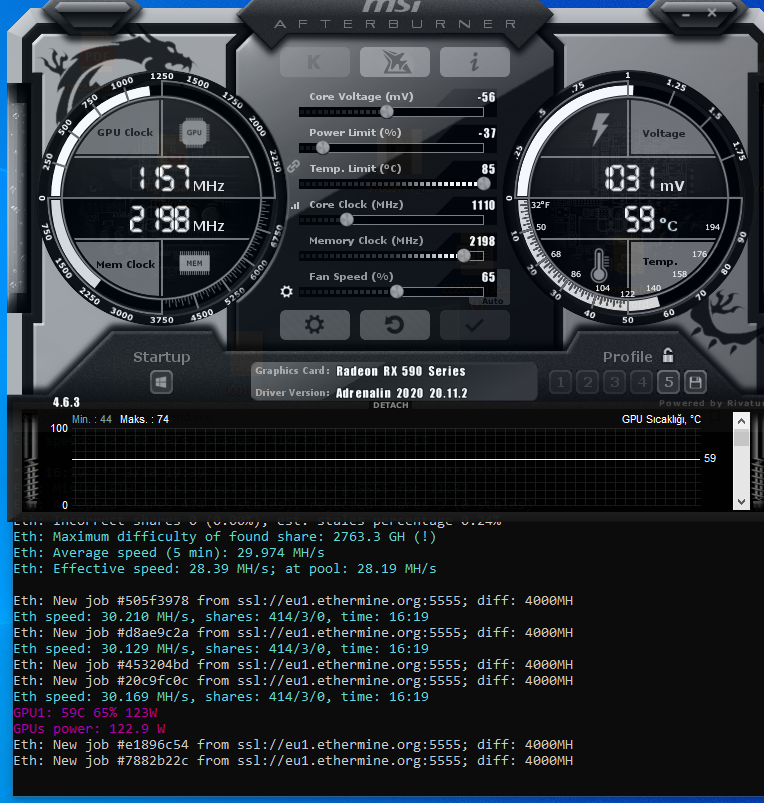The image size is (764, 803).
Task: Select profile slot 5
Action: coord(668,382)
